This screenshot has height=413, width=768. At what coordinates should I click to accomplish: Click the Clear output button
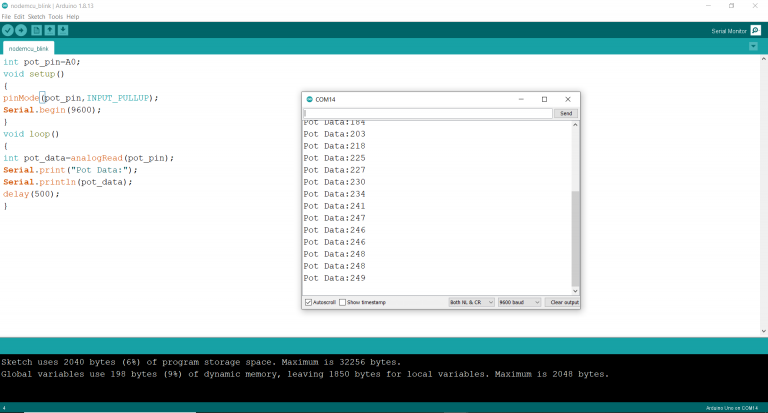[x=563, y=302]
